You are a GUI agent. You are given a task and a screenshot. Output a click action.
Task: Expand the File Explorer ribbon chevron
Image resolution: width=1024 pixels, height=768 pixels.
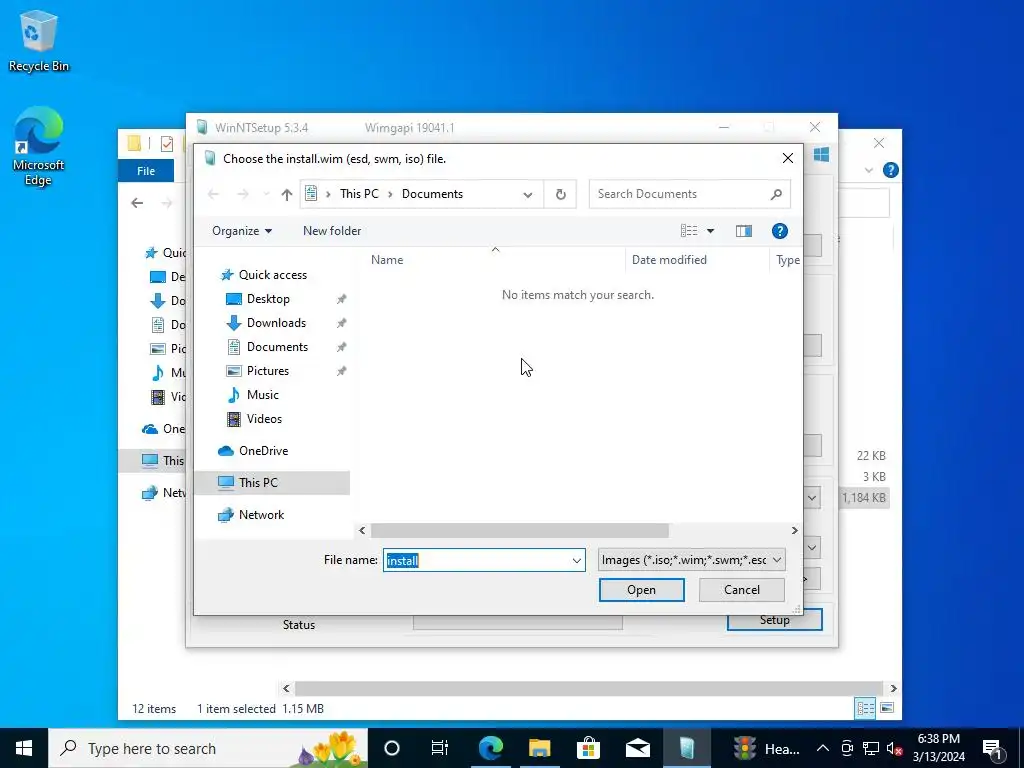[x=868, y=170]
